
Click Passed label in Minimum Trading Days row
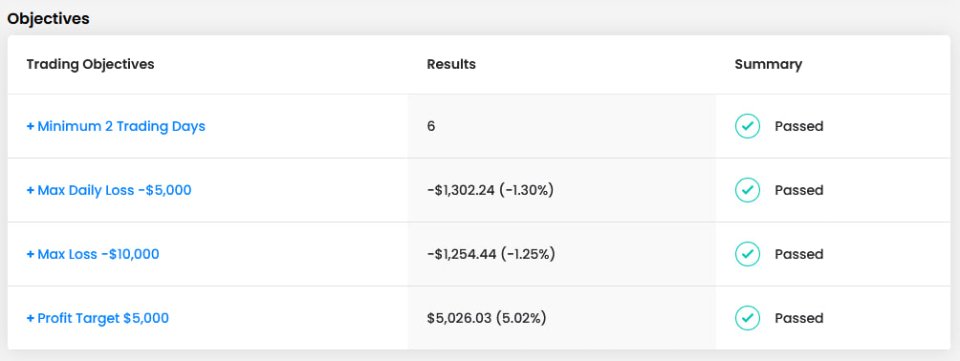point(799,127)
